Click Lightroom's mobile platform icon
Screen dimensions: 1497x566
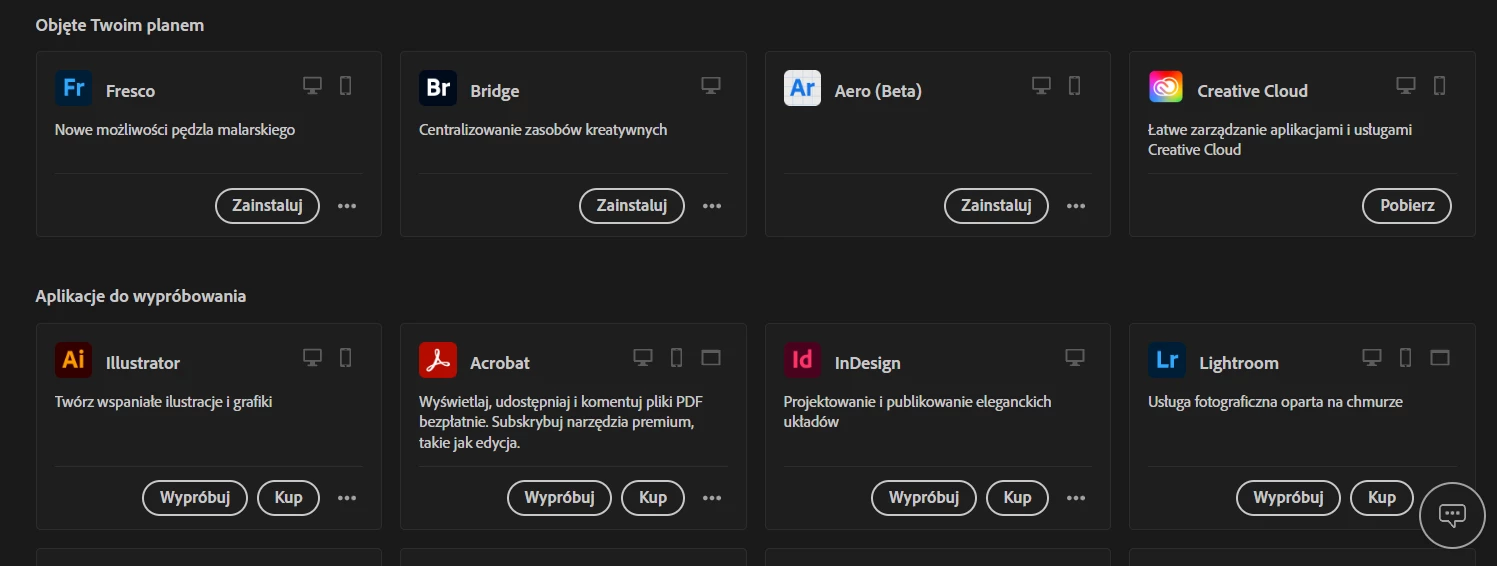1405,357
